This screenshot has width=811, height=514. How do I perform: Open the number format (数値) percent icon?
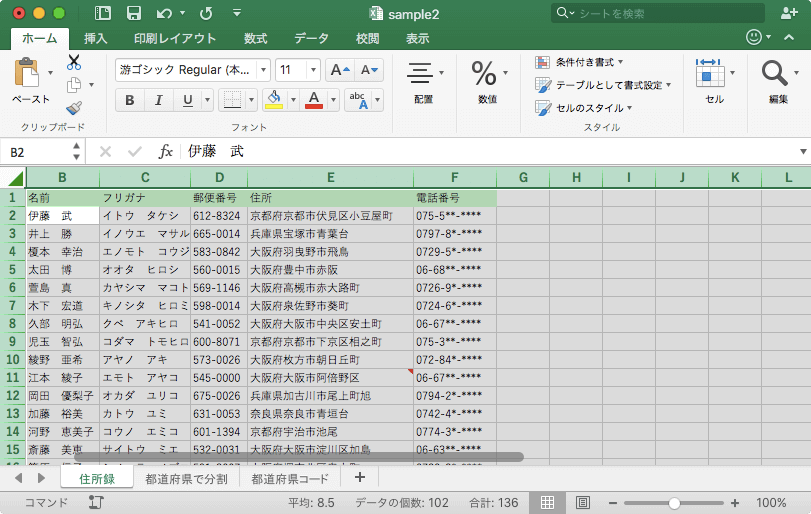coord(484,73)
